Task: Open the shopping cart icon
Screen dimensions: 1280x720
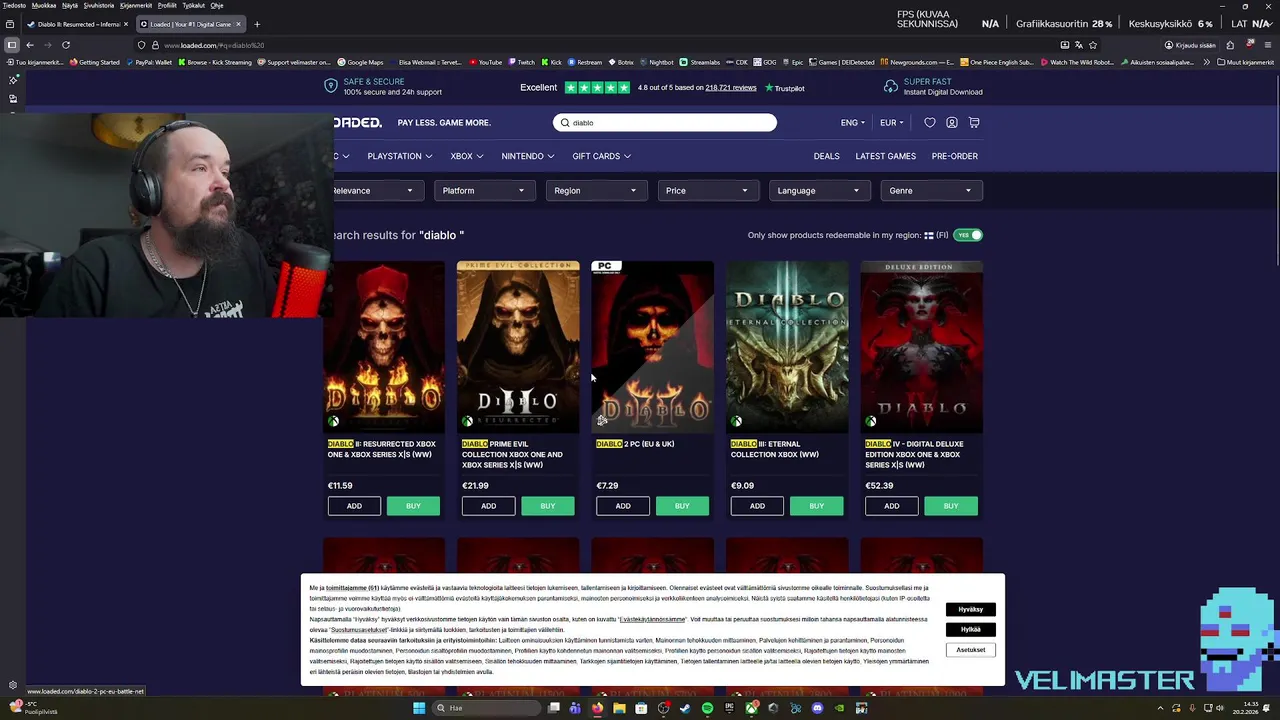Action: pos(974,123)
